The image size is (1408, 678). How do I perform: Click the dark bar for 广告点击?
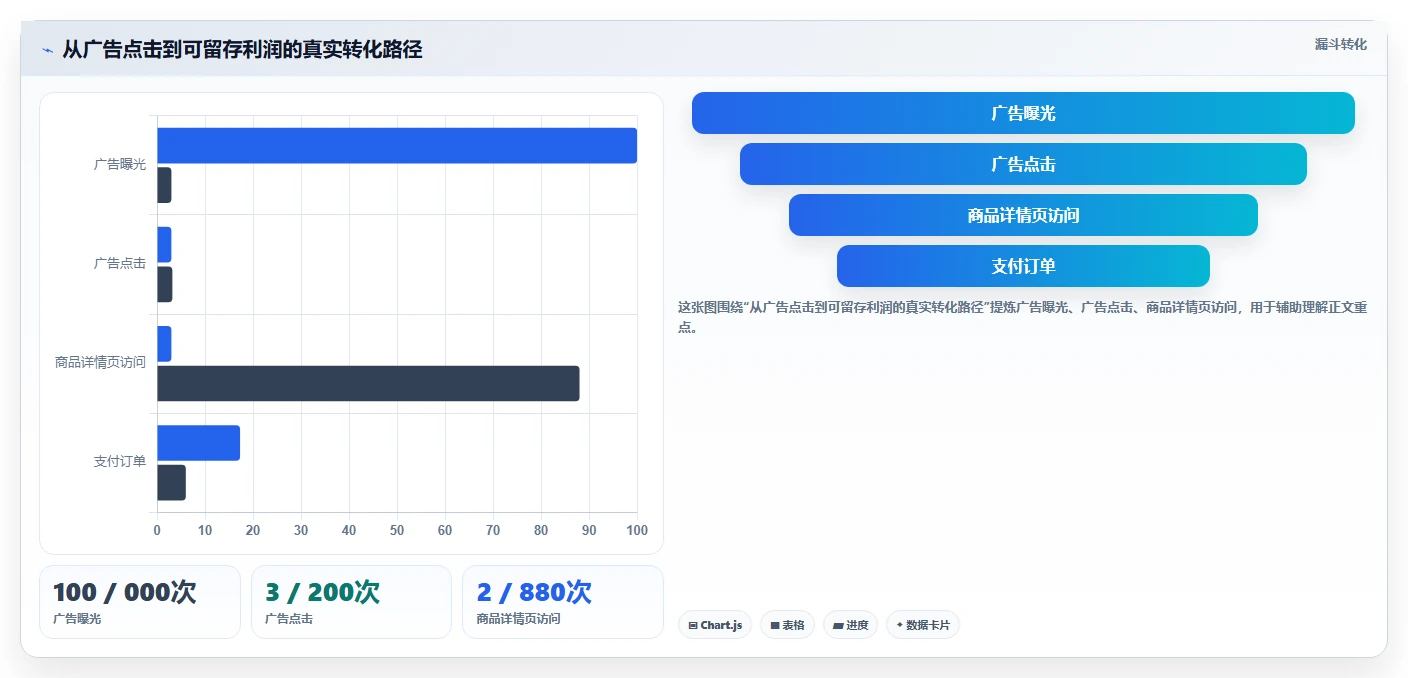point(165,284)
